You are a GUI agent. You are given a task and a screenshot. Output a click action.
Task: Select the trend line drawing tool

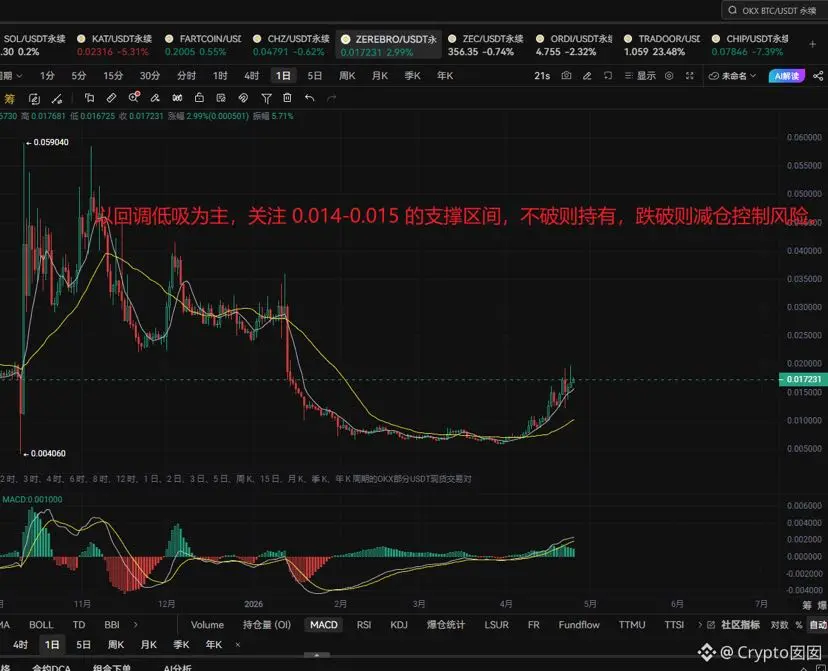(x=57, y=98)
